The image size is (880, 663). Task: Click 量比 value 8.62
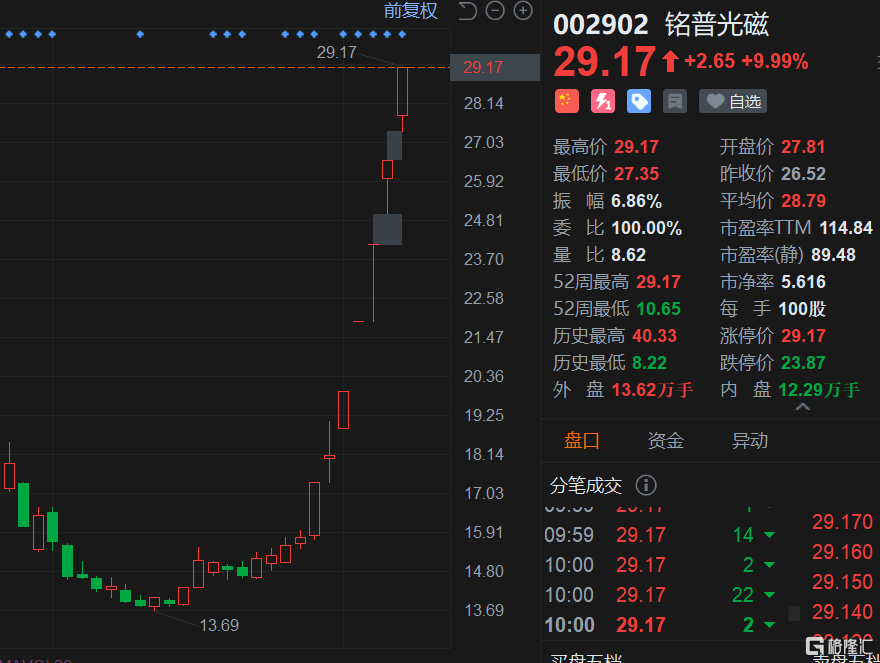[629, 255]
